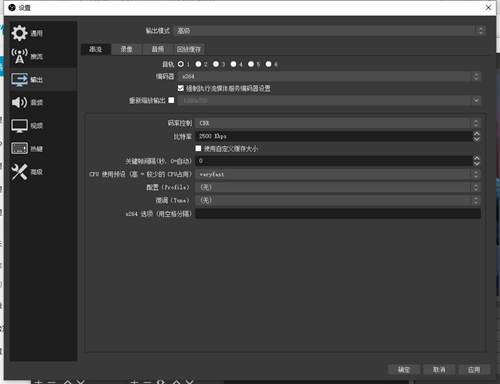Image resolution: width=500 pixels, height=384 pixels.
Task: Enable use custom buffer size checkbox
Action: pos(198,148)
